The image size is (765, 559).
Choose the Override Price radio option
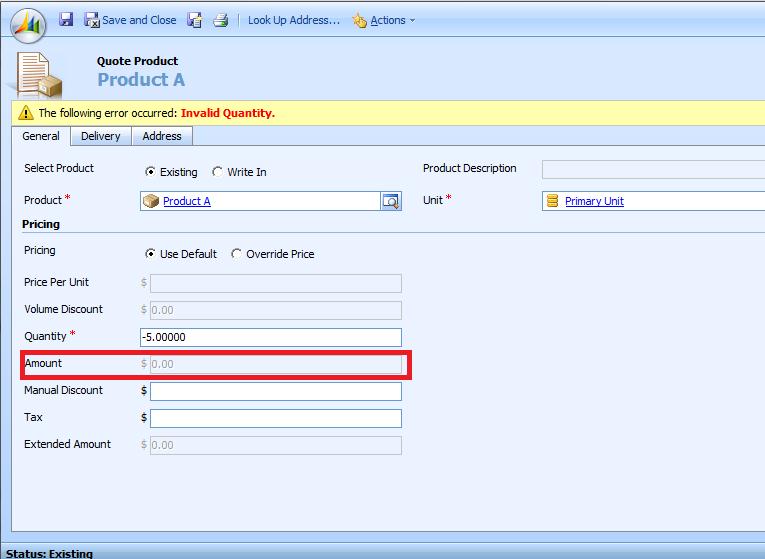point(237,254)
